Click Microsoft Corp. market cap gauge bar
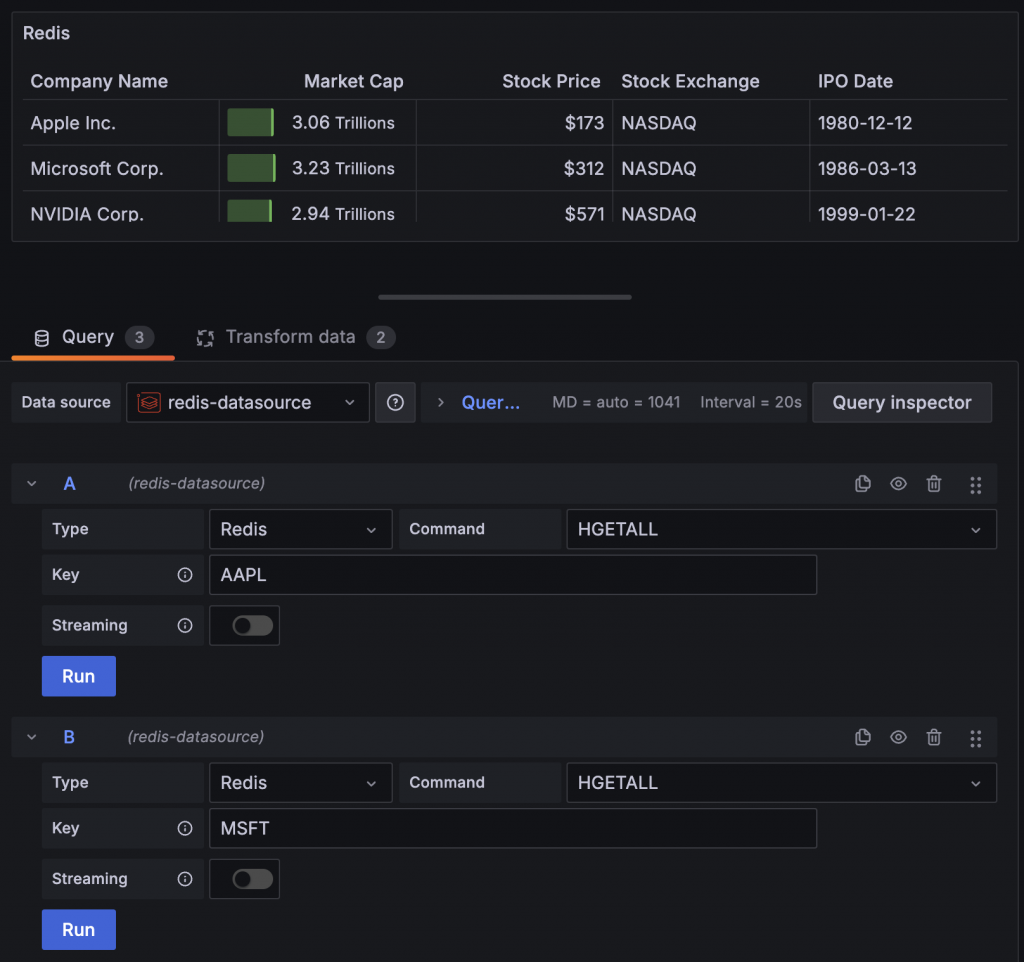Viewport: 1024px width, 962px height. [251, 168]
